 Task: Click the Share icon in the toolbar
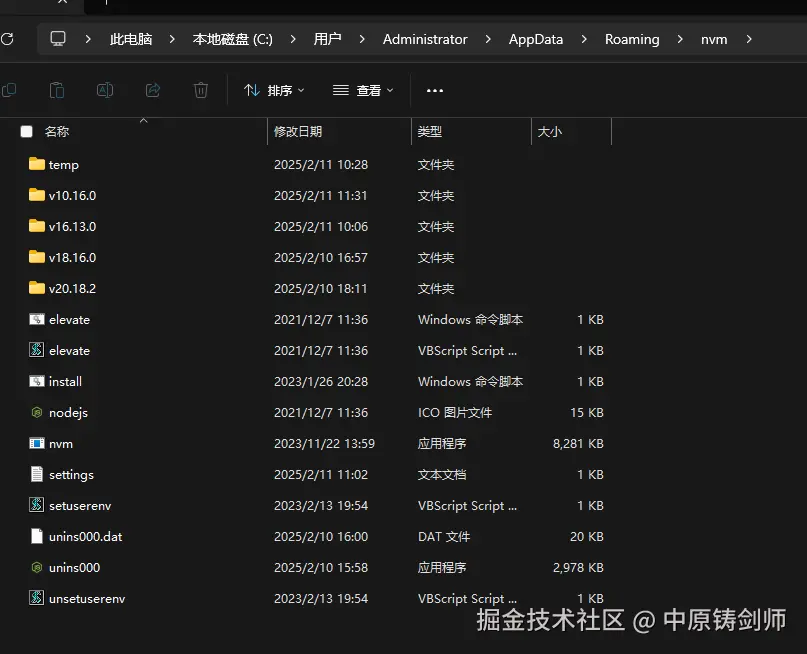pos(152,90)
